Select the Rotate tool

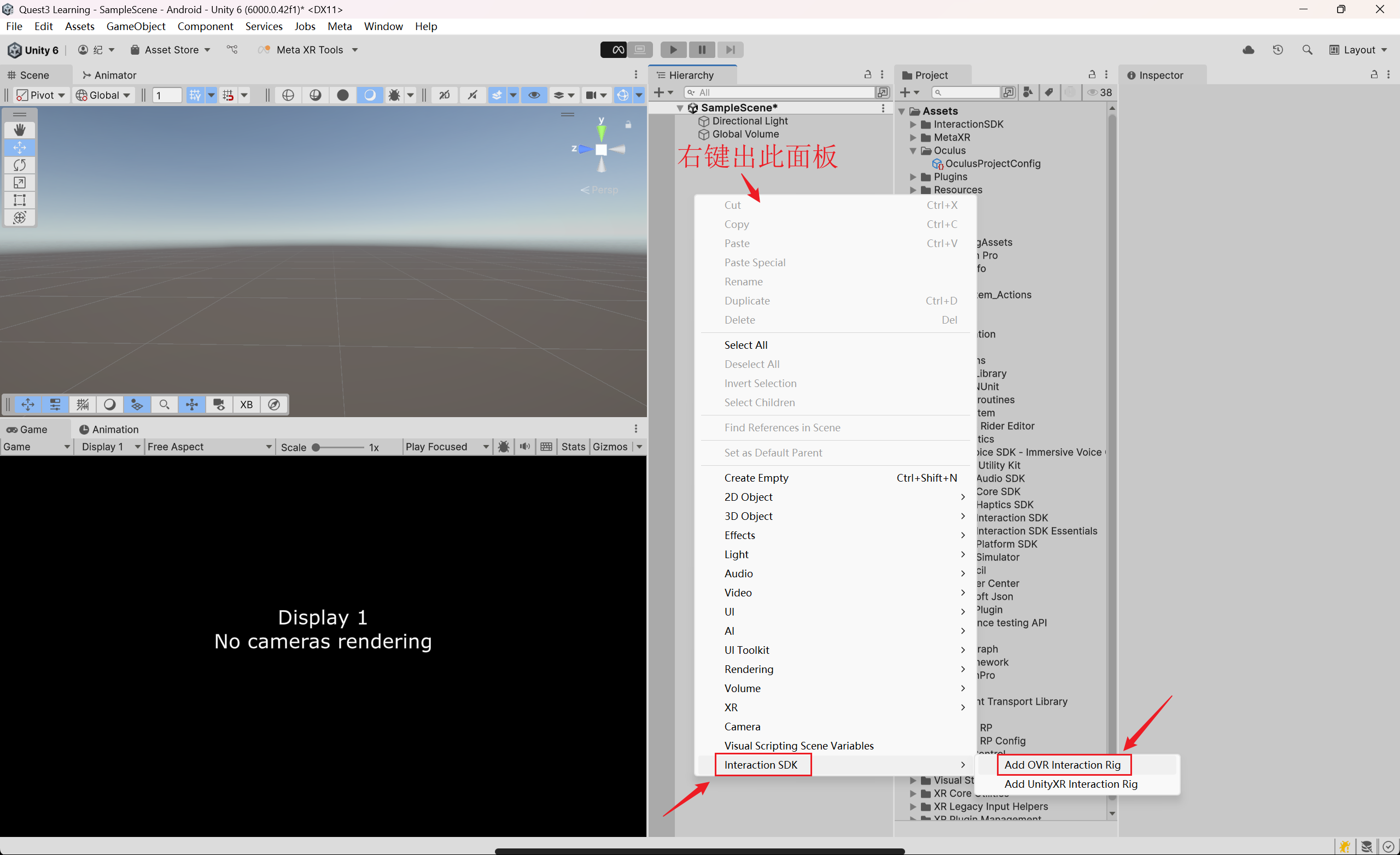20,165
